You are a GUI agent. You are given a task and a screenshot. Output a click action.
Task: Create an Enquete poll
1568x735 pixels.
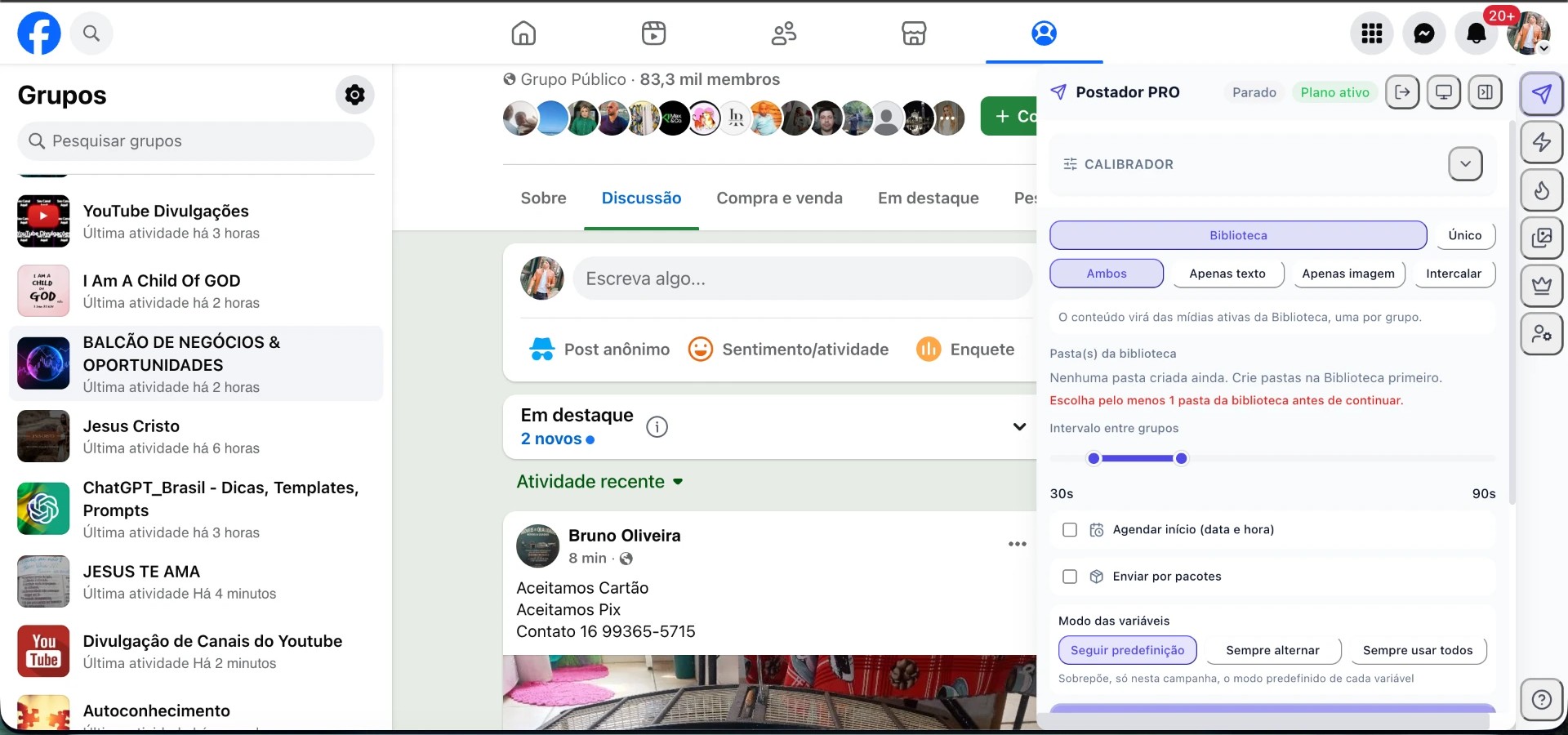tap(965, 350)
